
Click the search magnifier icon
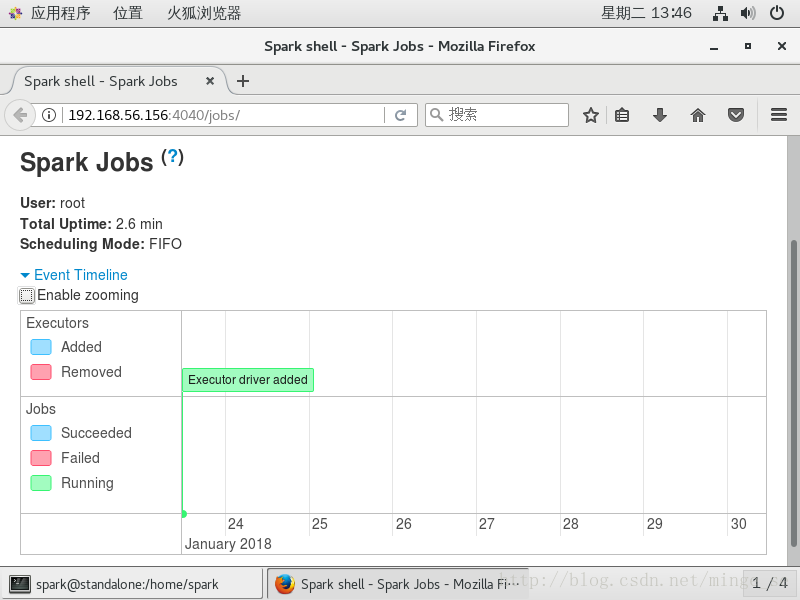coord(436,115)
